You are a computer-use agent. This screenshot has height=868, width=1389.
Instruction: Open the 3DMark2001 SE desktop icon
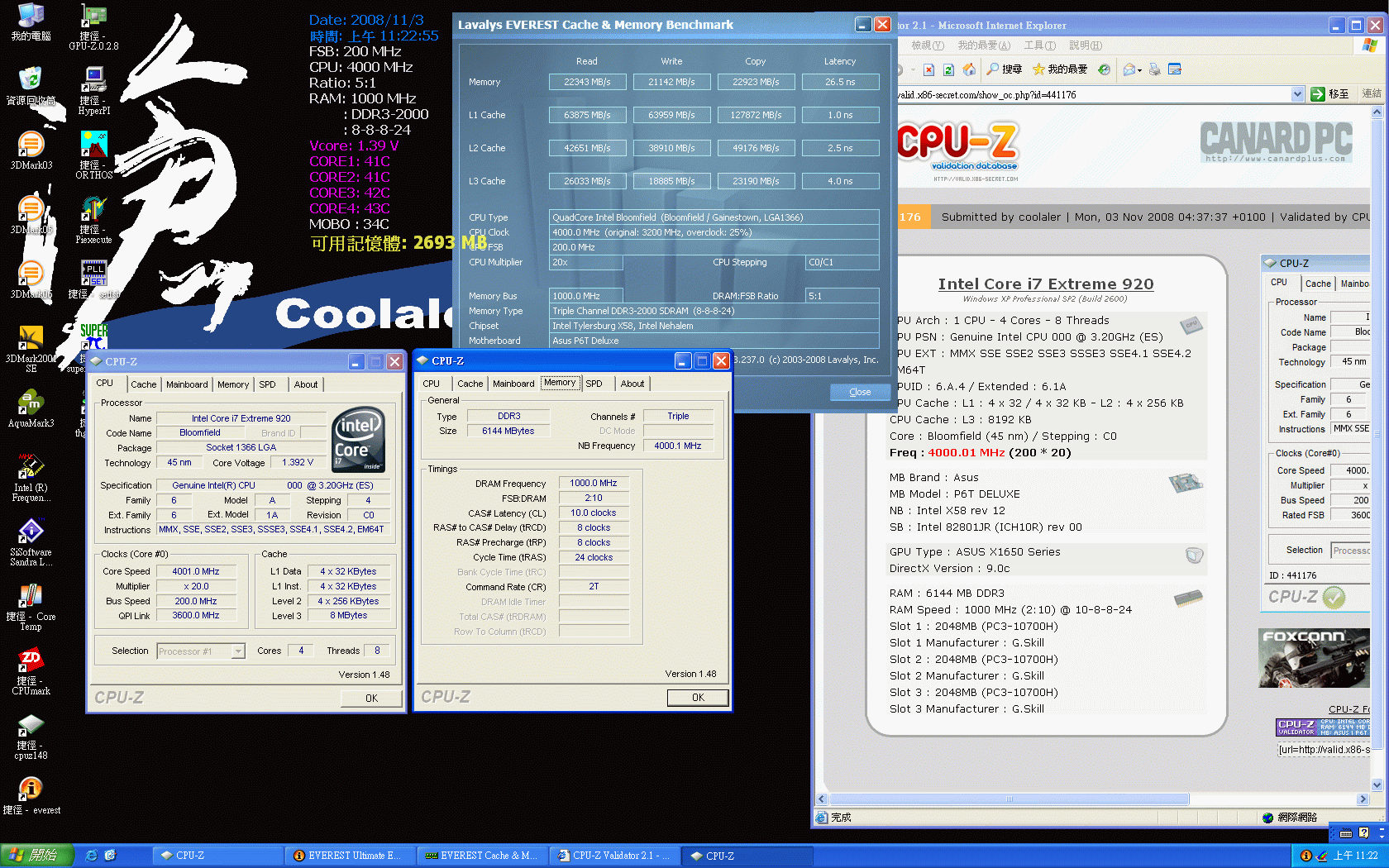[31, 348]
